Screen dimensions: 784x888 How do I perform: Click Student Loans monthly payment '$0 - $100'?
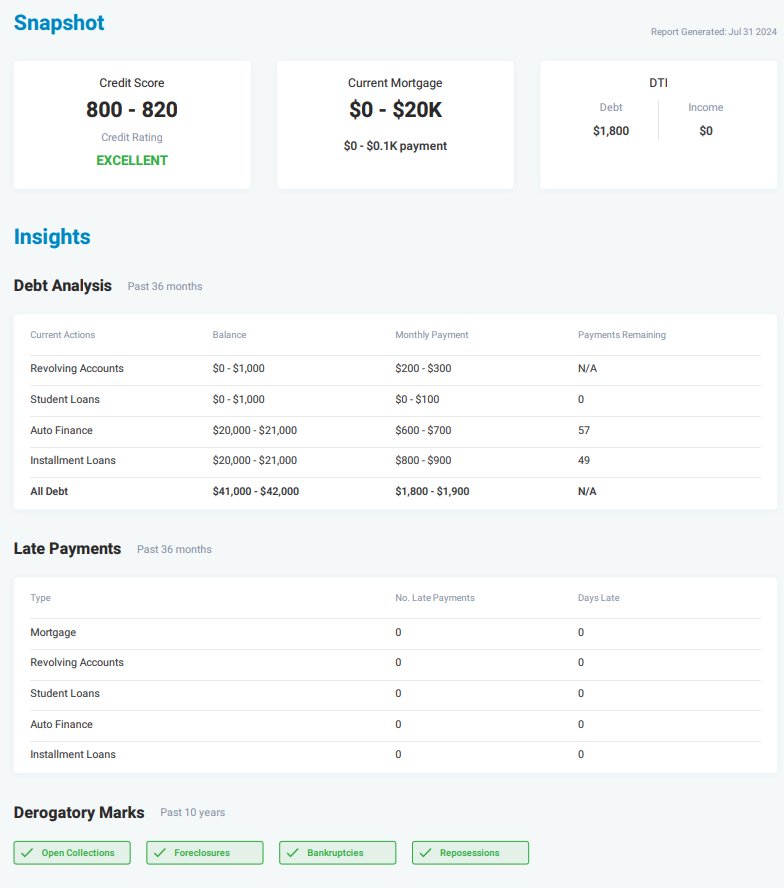[x=417, y=399]
